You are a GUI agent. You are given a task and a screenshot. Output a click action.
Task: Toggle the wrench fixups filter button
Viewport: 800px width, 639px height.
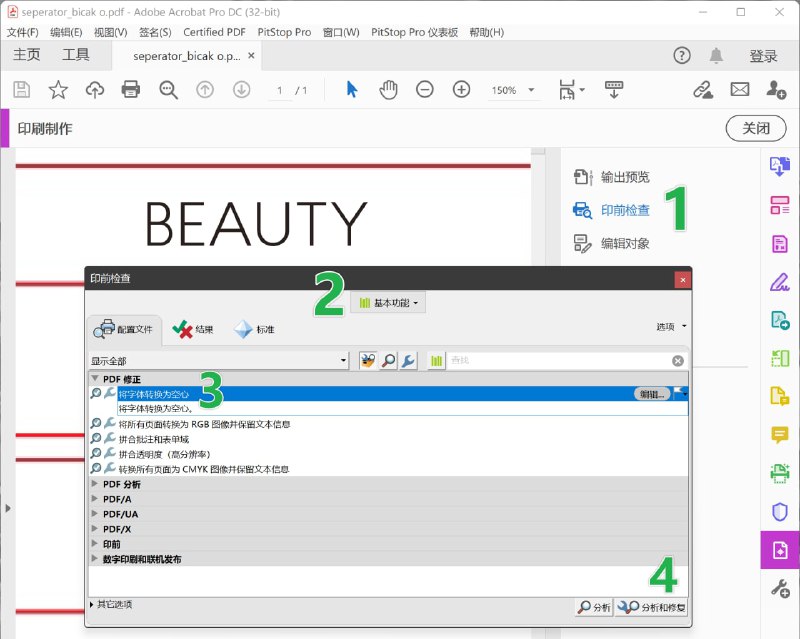[x=408, y=360]
